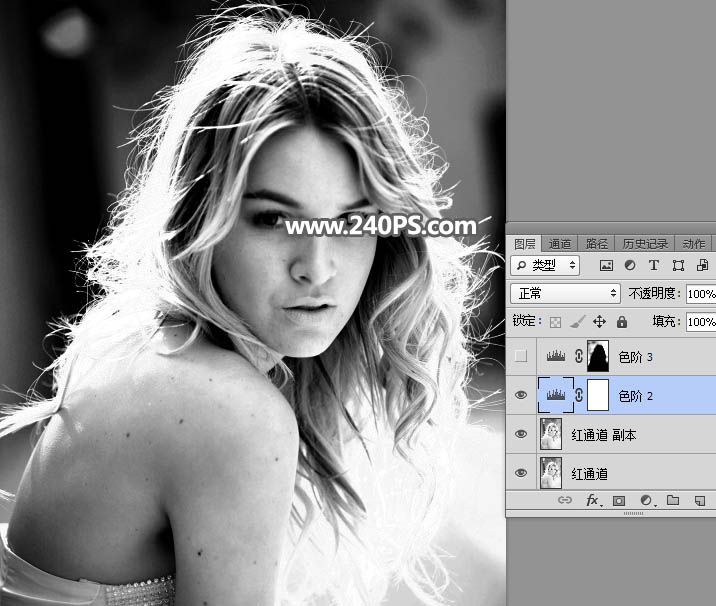The image size is (716, 606).
Task: Open the 正常 blend mode dropdown
Action: click(565, 293)
